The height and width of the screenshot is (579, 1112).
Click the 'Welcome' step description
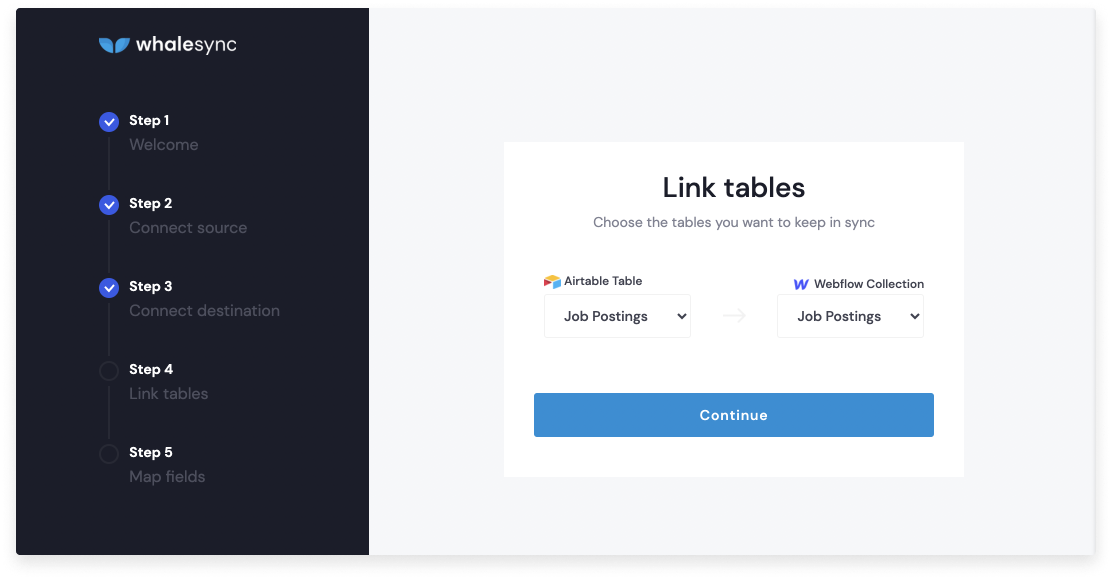[164, 145]
